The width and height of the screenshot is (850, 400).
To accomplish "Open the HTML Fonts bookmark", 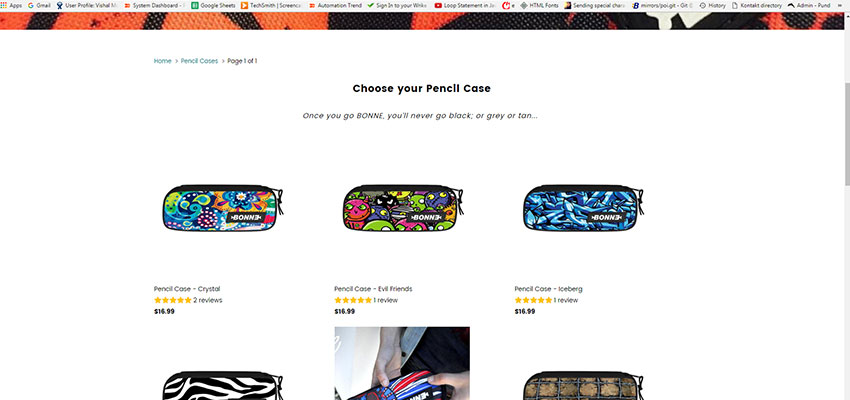I will [539, 5].
